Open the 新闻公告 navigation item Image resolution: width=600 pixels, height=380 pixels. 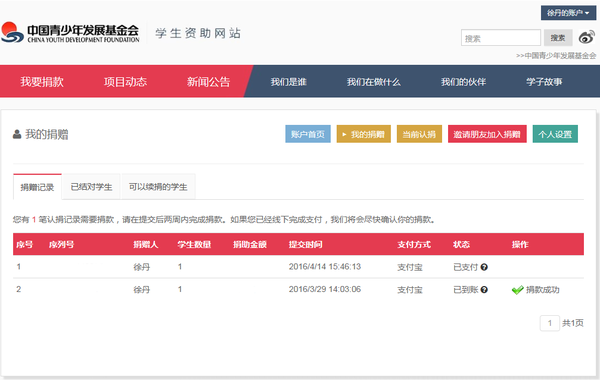[209, 82]
